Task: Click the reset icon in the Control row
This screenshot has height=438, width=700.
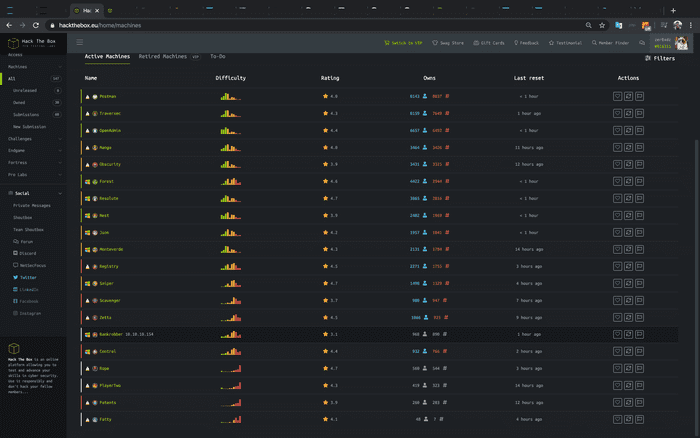Action: pyautogui.click(x=628, y=351)
